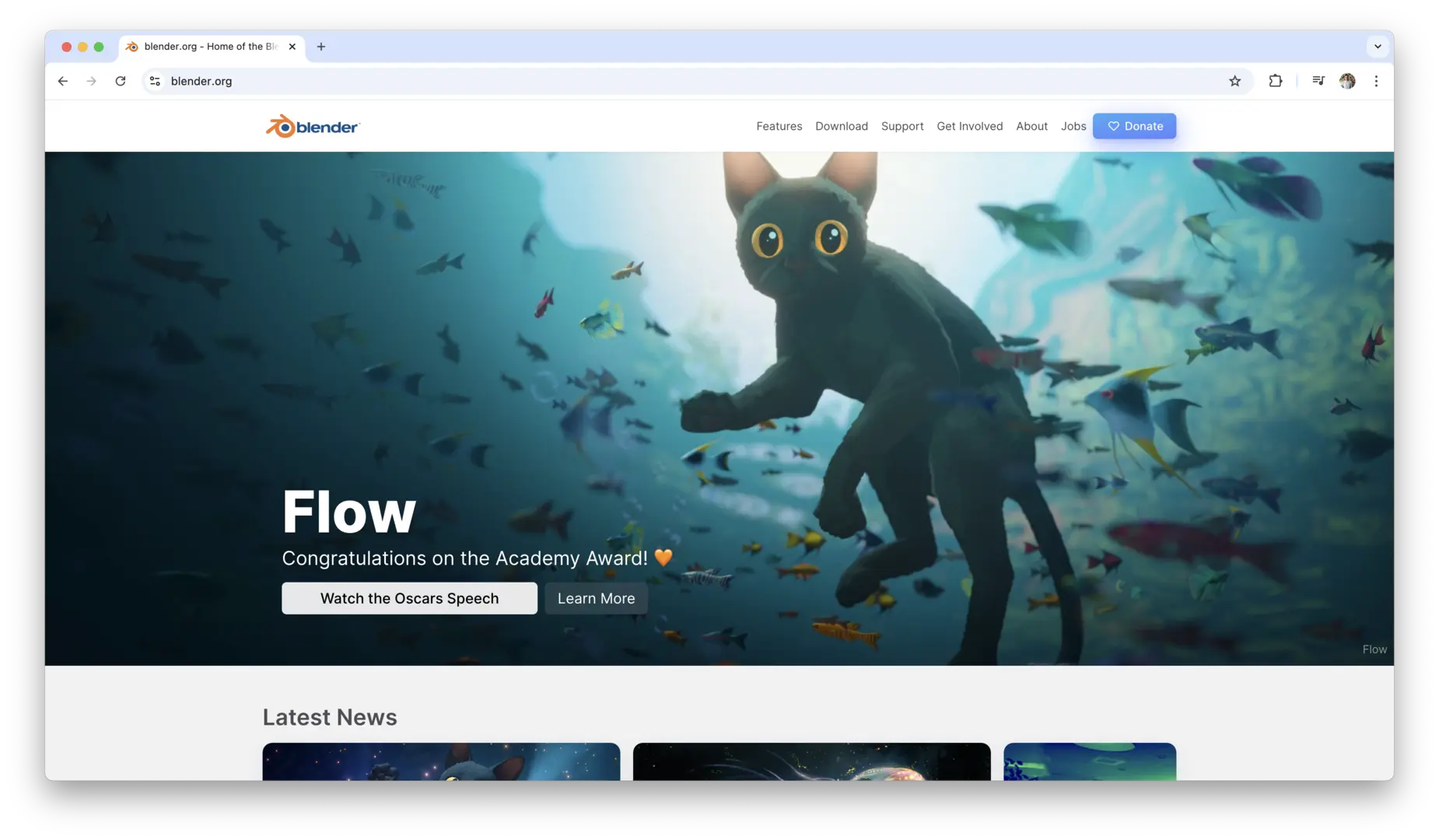Viewport: 1439px width, 840px height.
Task: Click the Latest News heading
Action: coord(330,717)
